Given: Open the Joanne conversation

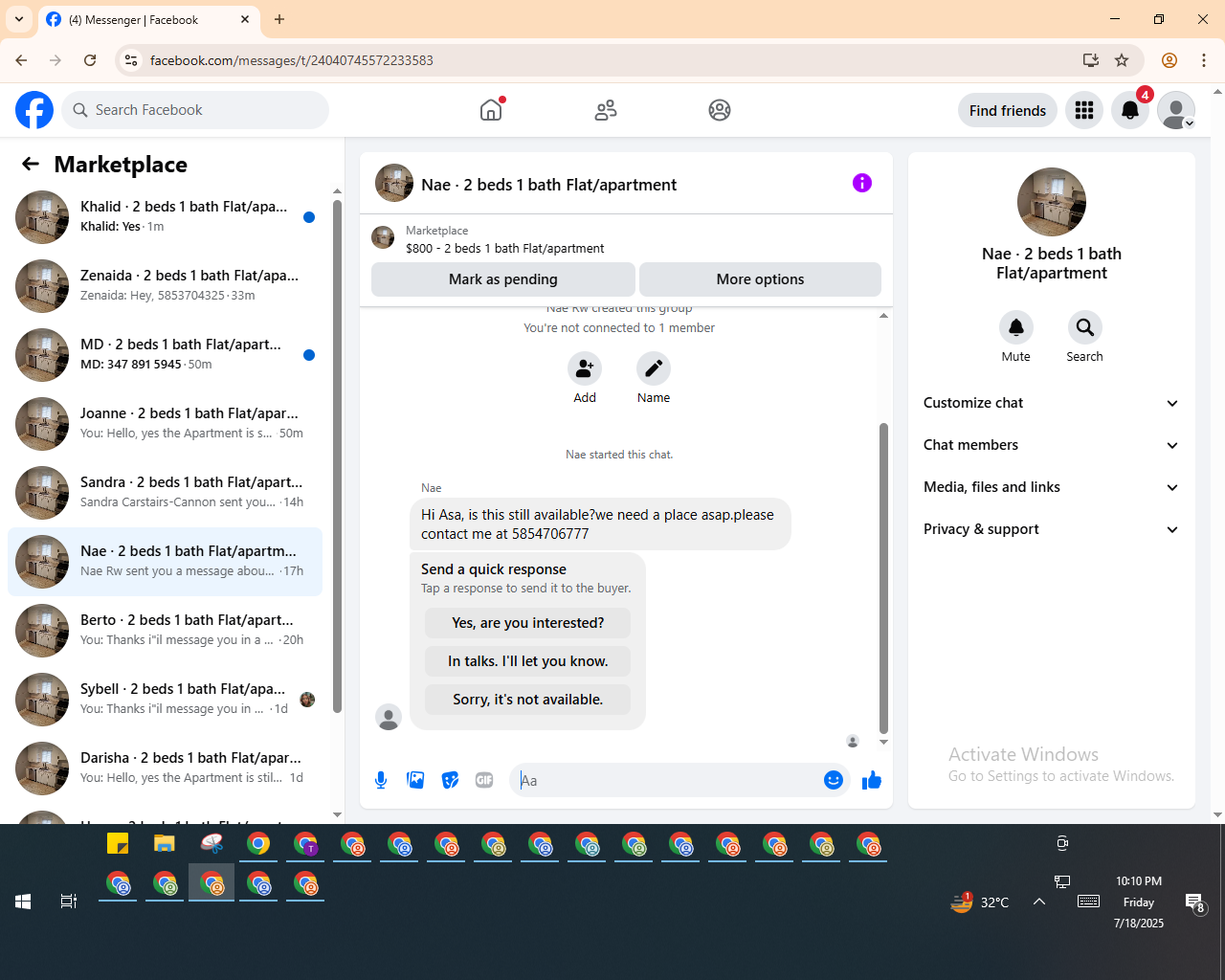Looking at the screenshot, I should click(166, 424).
